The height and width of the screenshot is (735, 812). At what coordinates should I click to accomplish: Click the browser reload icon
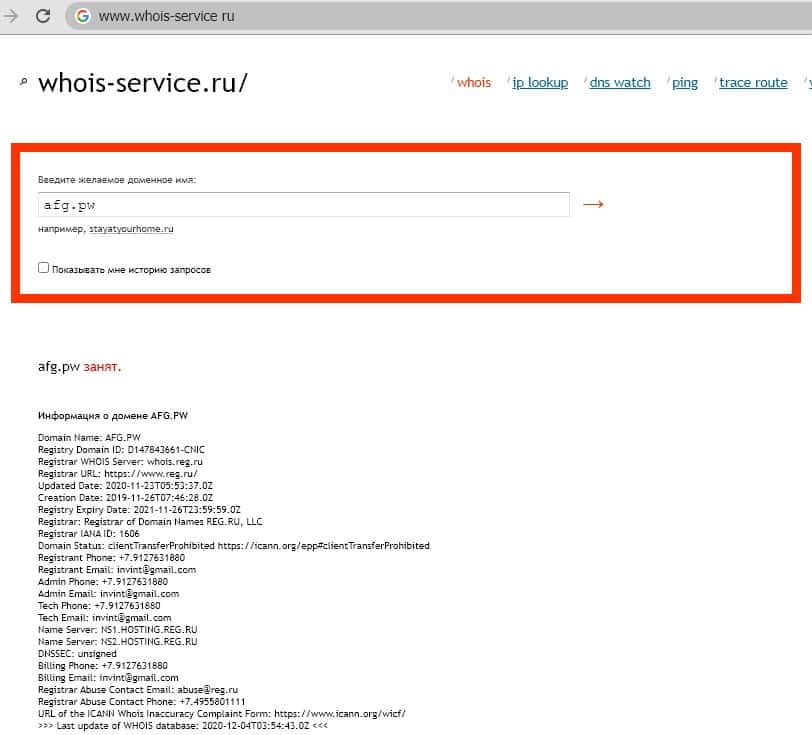[x=43, y=16]
